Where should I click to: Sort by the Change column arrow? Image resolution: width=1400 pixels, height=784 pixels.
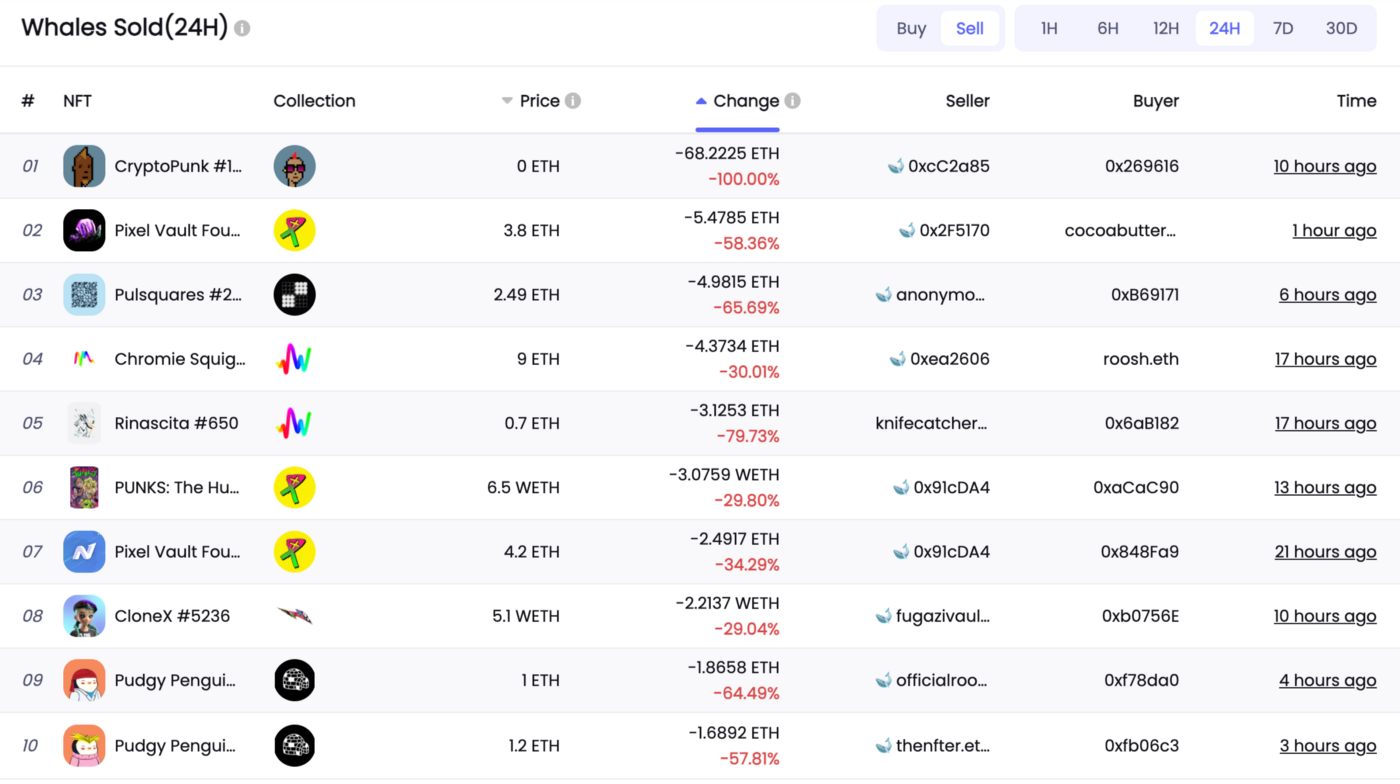[701, 101]
